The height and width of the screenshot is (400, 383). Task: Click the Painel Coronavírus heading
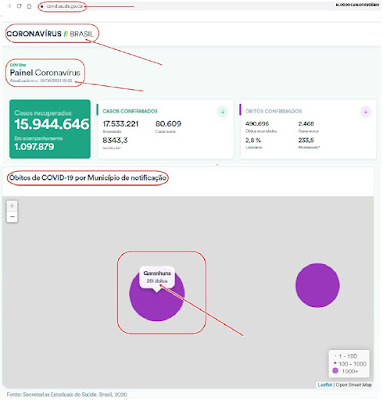click(x=45, y=73)
